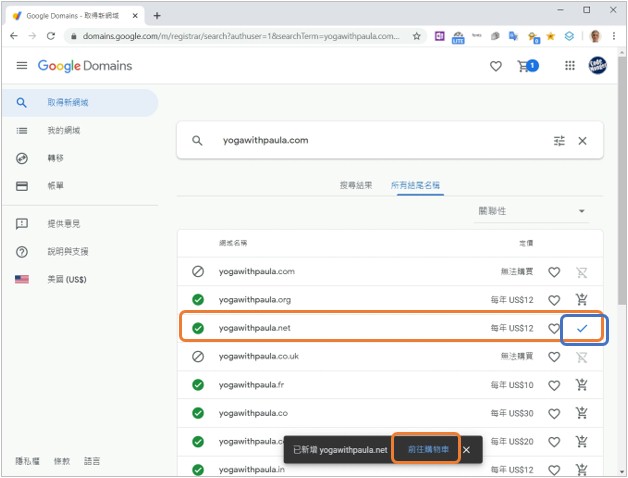Image resolution: width=628 pixels, height=478 pixels.
Task: Switch to the 搜尋結果 tab
Action: pos(356,185)
